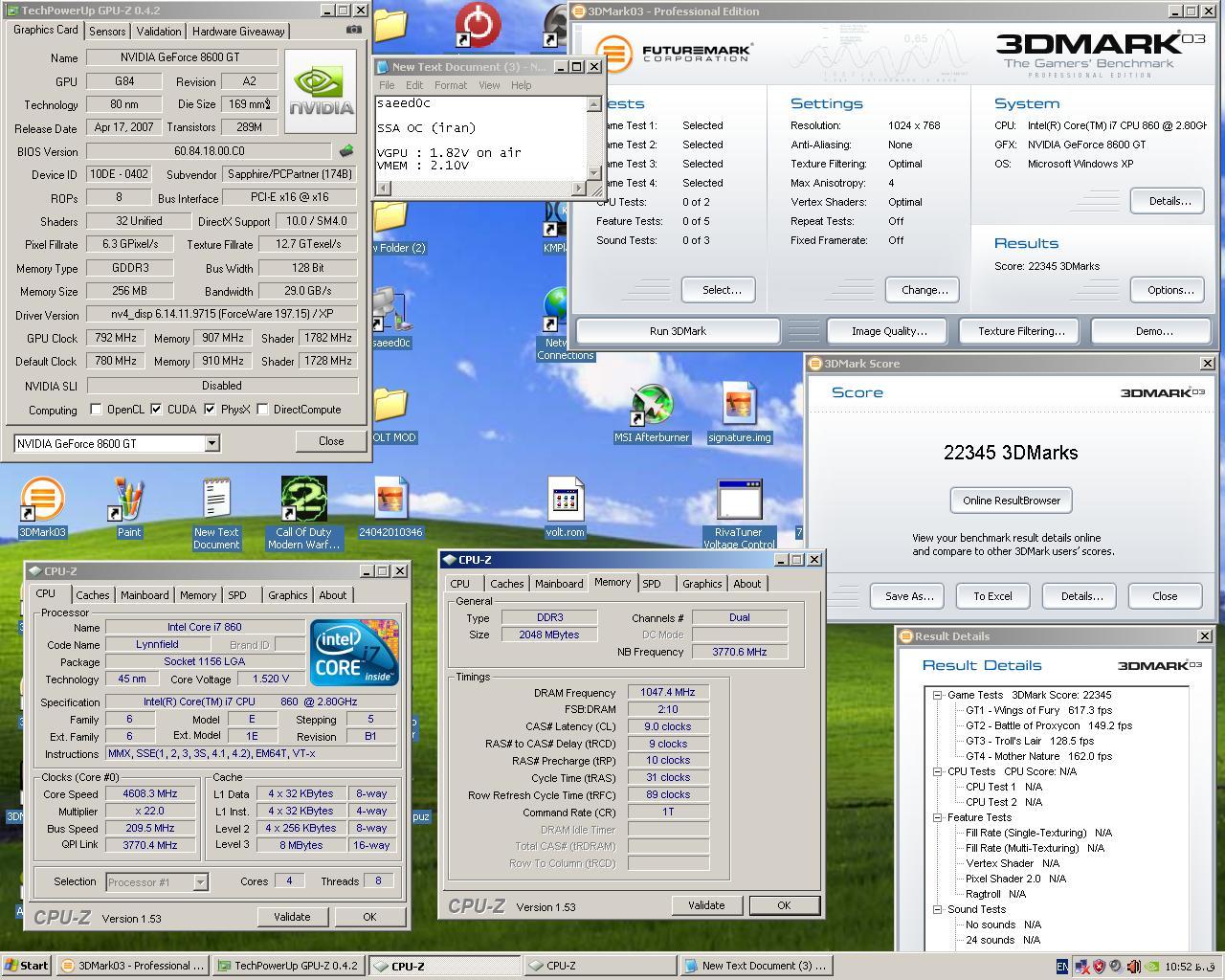The image size is (1225, 980).
Task: Click the Close button in GPU-Z
Action: (331, 441)
